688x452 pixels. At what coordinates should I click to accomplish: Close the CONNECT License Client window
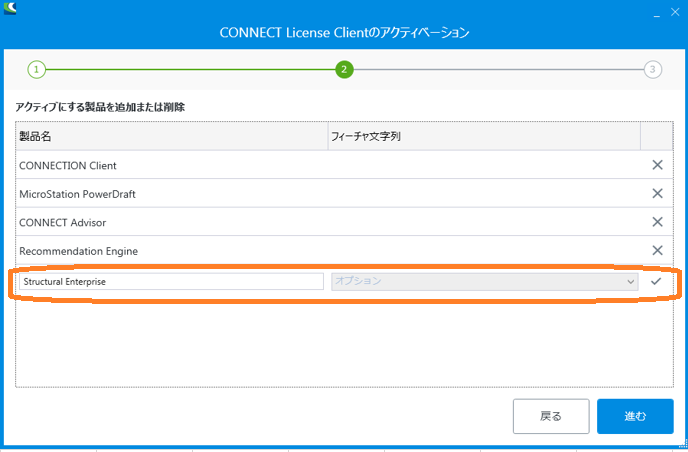[x=675, y=12]
